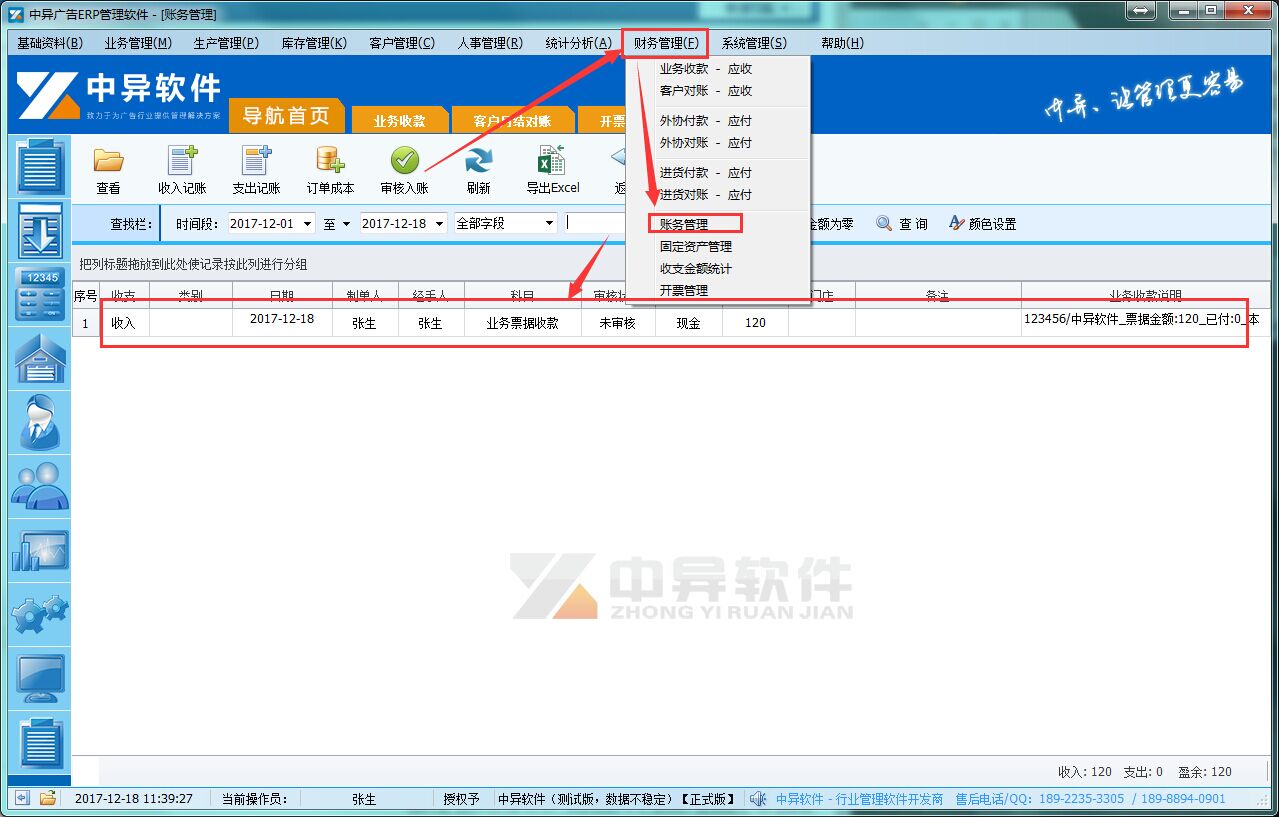The width and height of the screenshot is (1279, 817).
Task: Click the 业务票据收款 cell in row 1
Action: coord(522,324)
